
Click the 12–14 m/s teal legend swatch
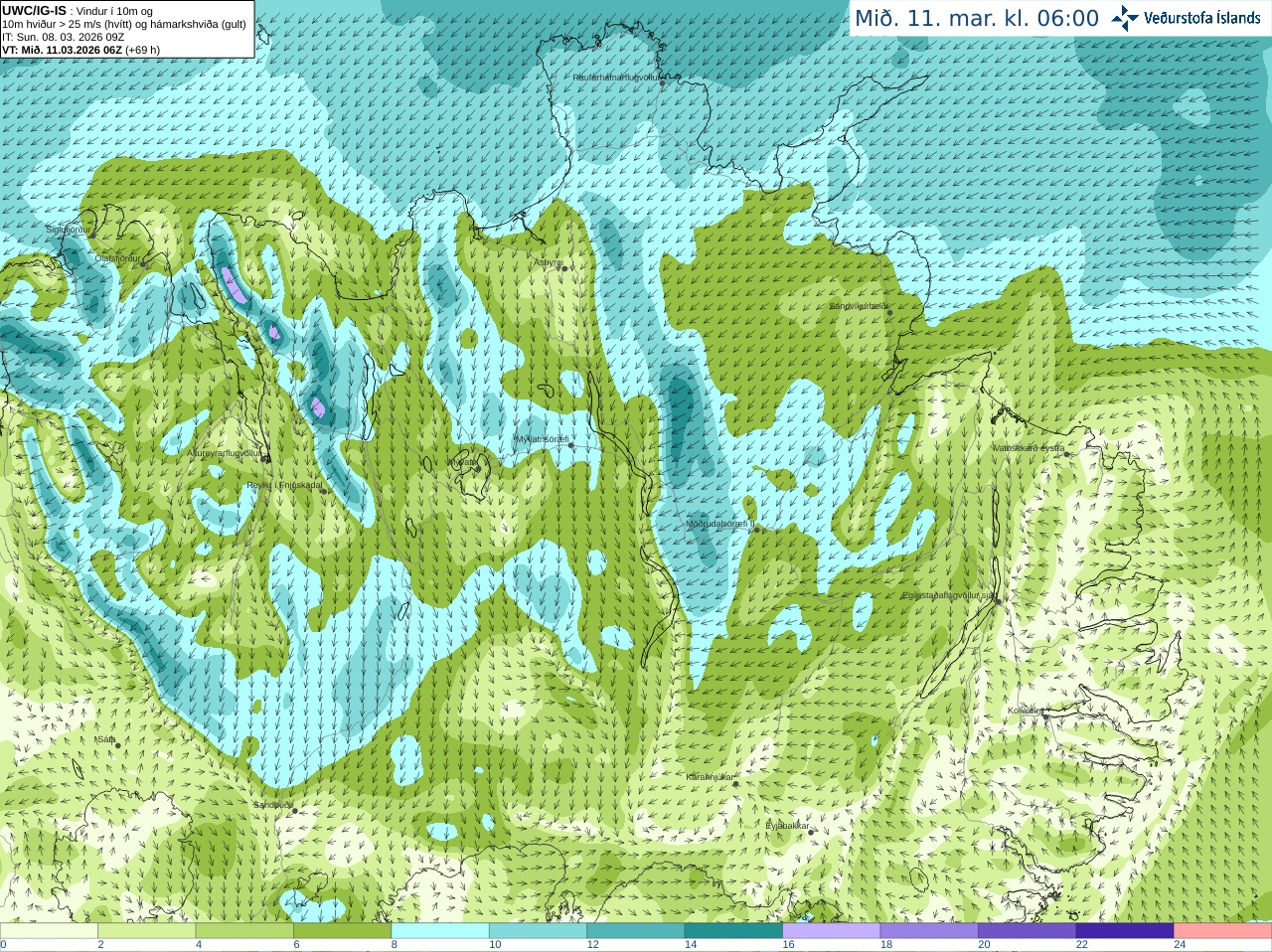pos(636,931)
